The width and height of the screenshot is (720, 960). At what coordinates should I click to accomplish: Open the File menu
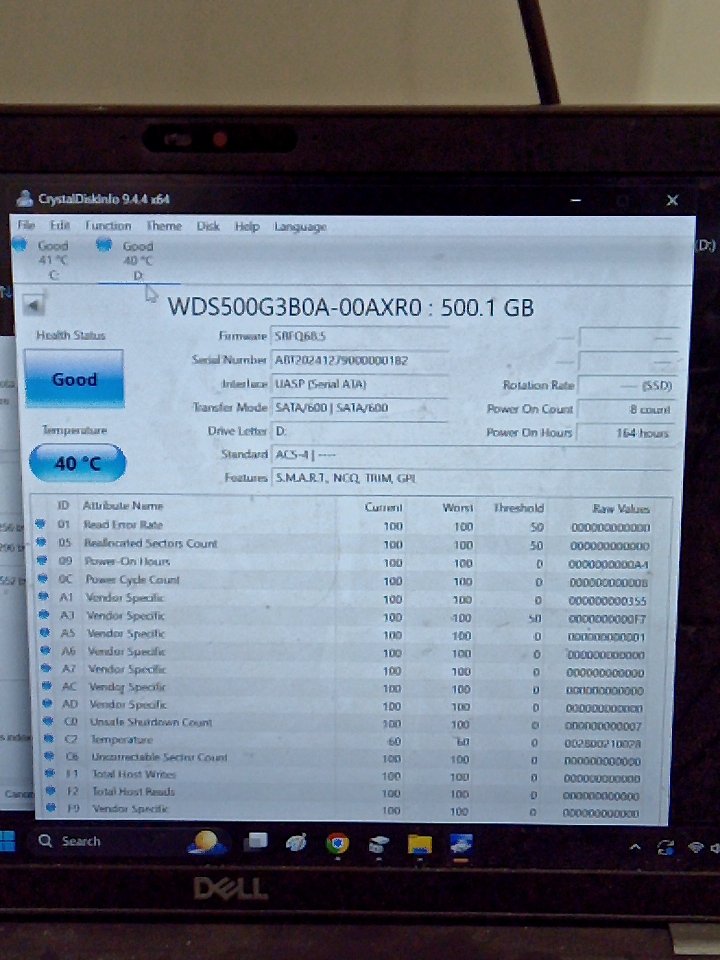(x=26, y=226)
